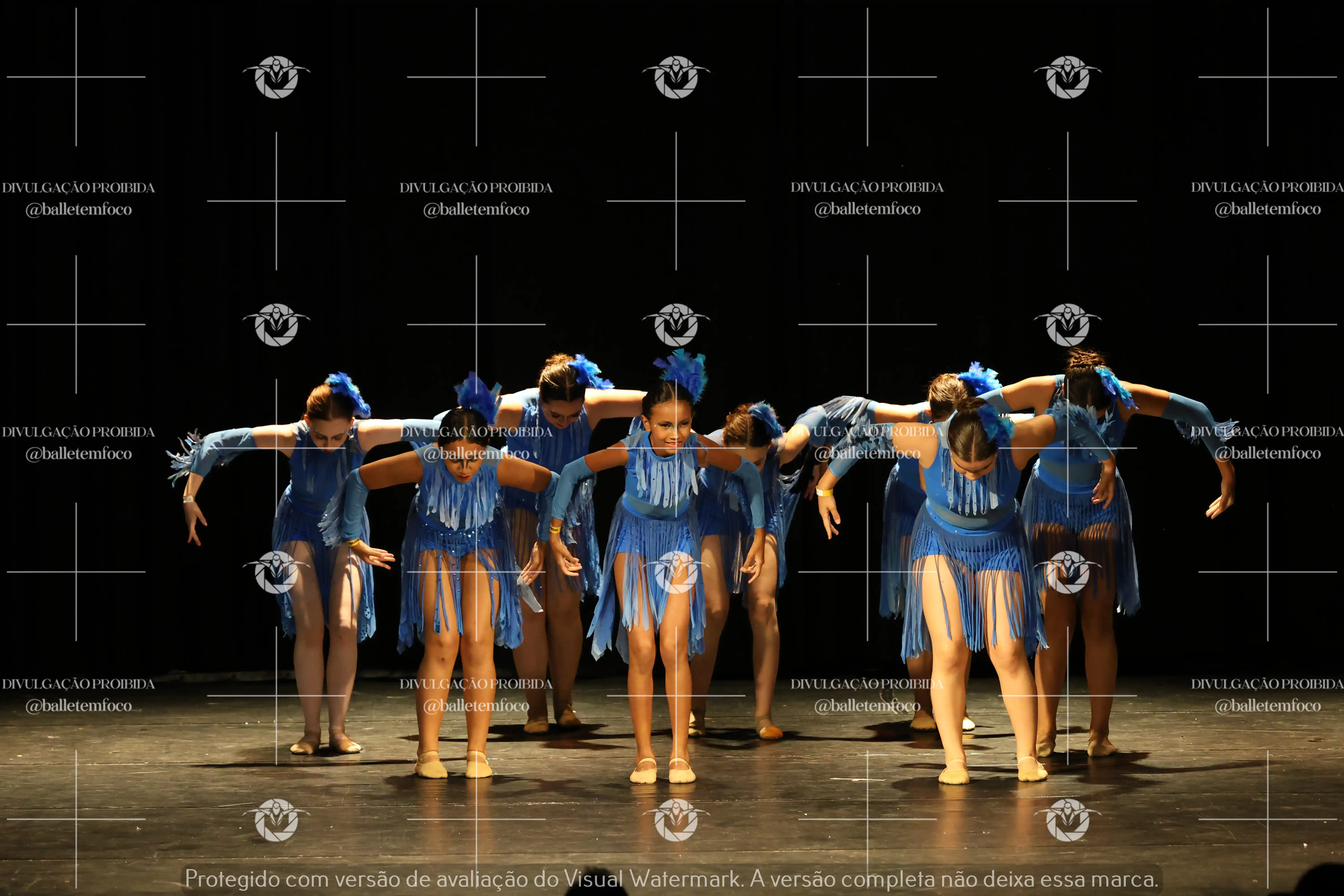Click the crosshair watermark in the top-left corner
Viewport: 1344px width, 896px height.
point(76,77)
